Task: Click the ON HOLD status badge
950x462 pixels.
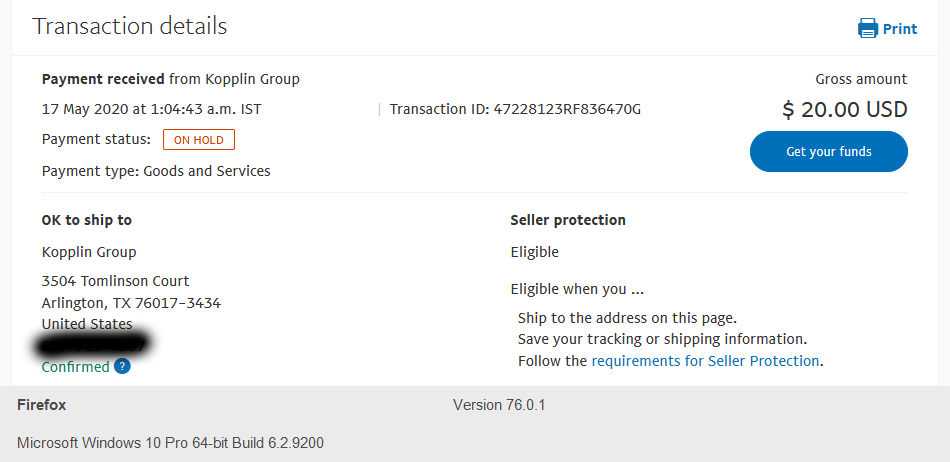Action: coord(199,140)
